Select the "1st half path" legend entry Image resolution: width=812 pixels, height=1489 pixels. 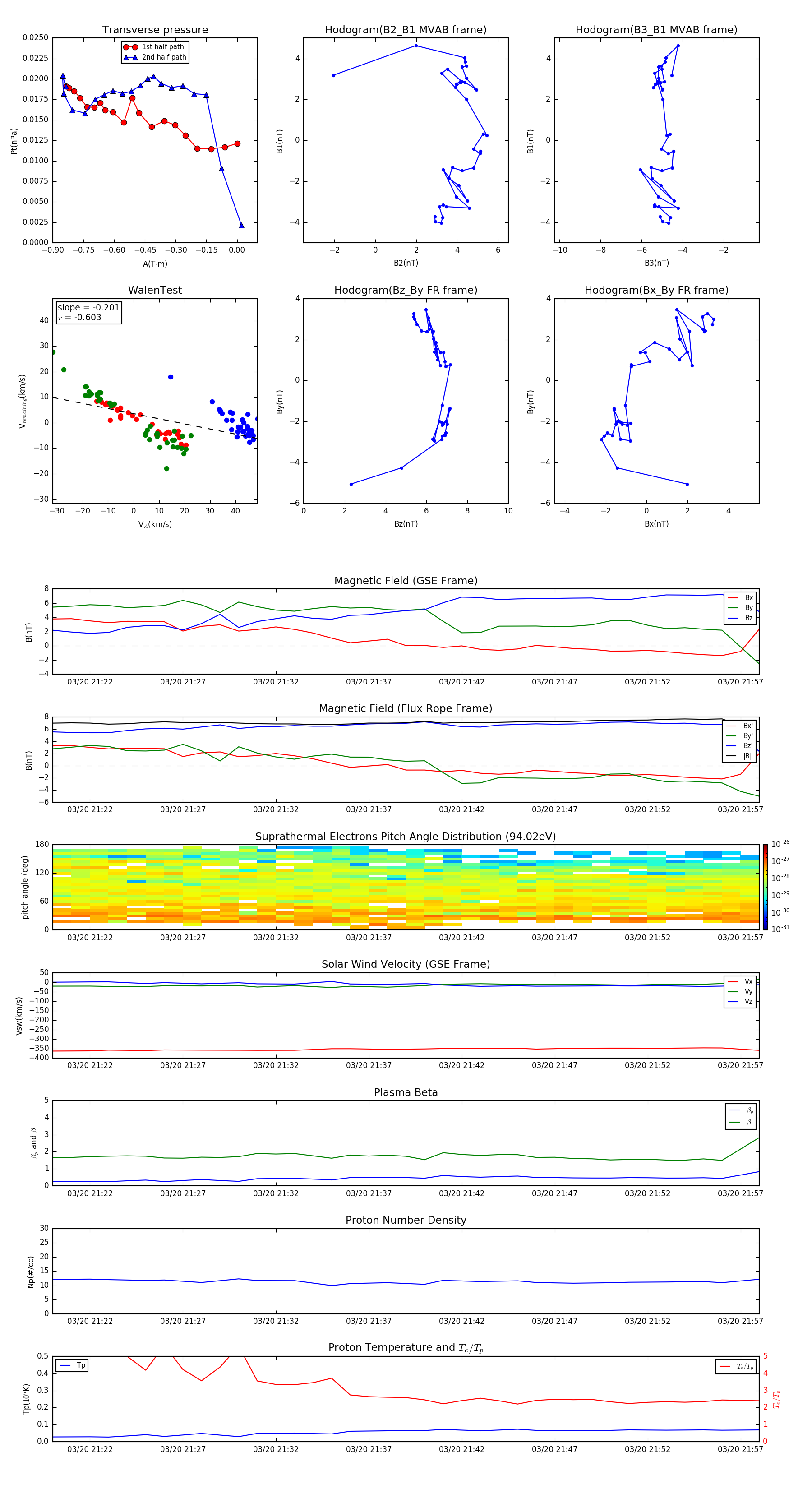tap(154, 47)
